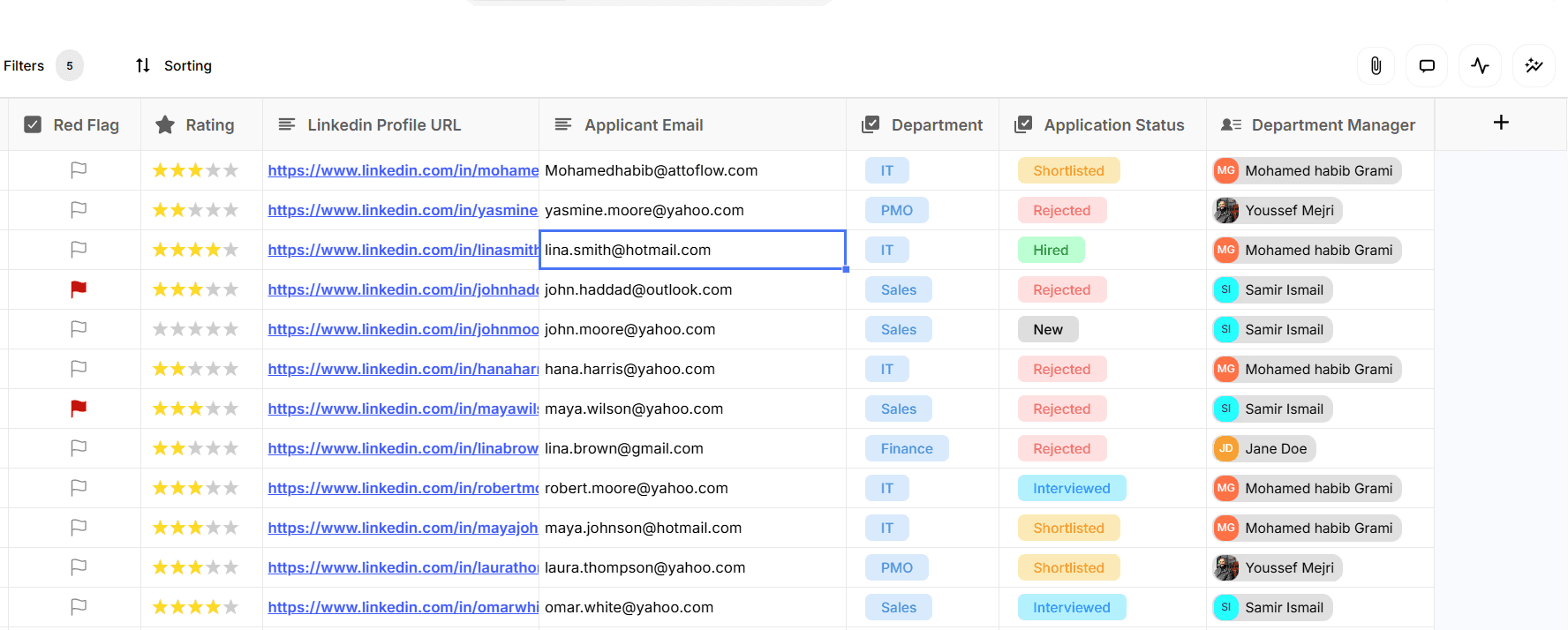1568x630 pixels.
Task: Select the lina.smith@hotmail.com email cell
Action: point(692,250)
